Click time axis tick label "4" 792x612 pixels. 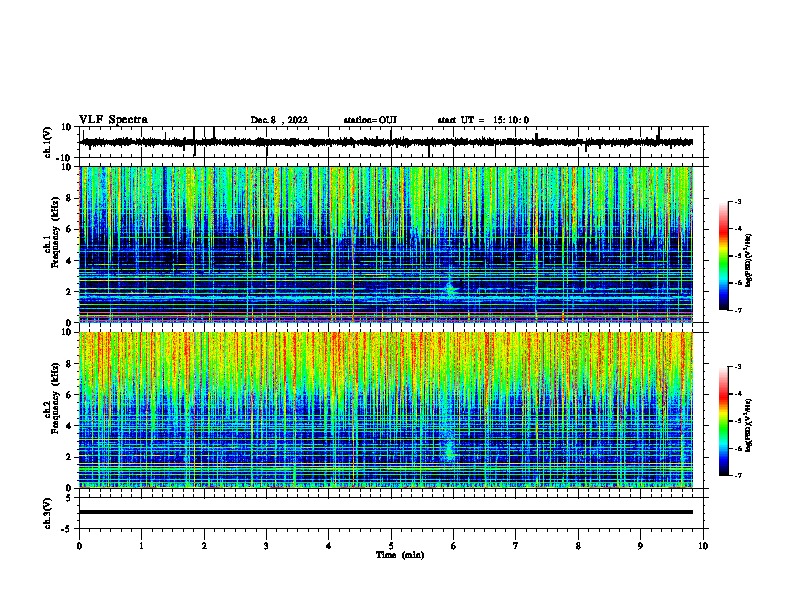pos(329,546)
